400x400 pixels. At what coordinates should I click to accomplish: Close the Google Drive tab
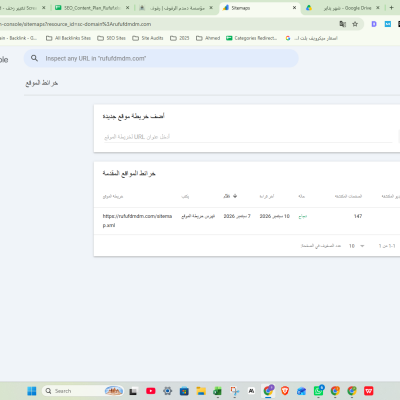coord(378,8)
